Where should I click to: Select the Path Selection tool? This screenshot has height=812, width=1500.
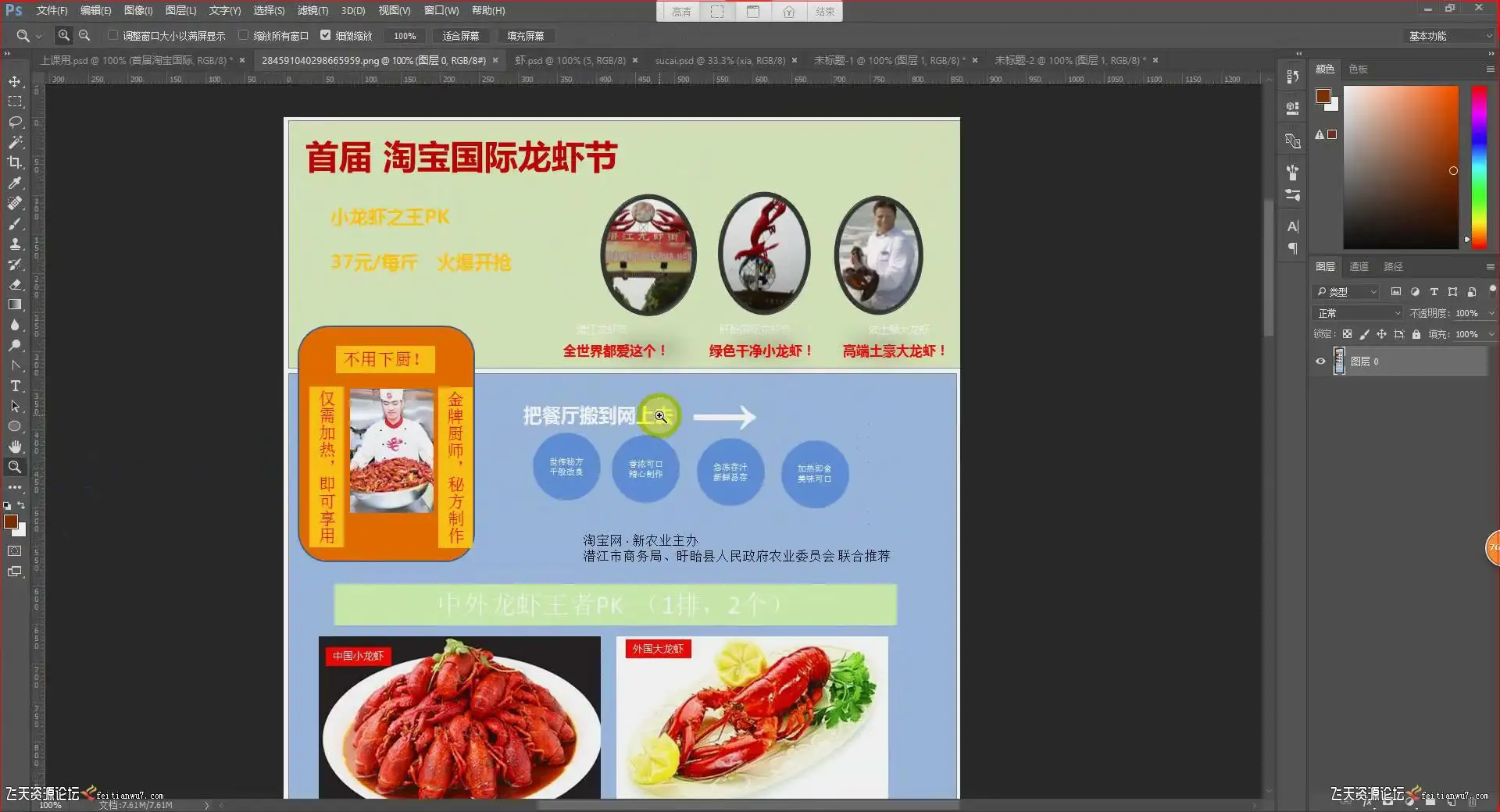[x=15, y=407]
